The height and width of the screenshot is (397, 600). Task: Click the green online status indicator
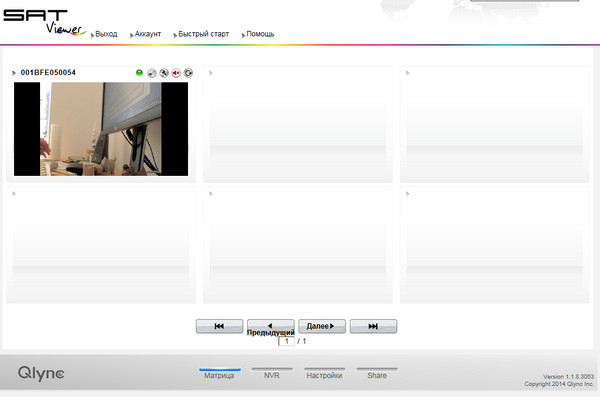click(x=139, y=73)
